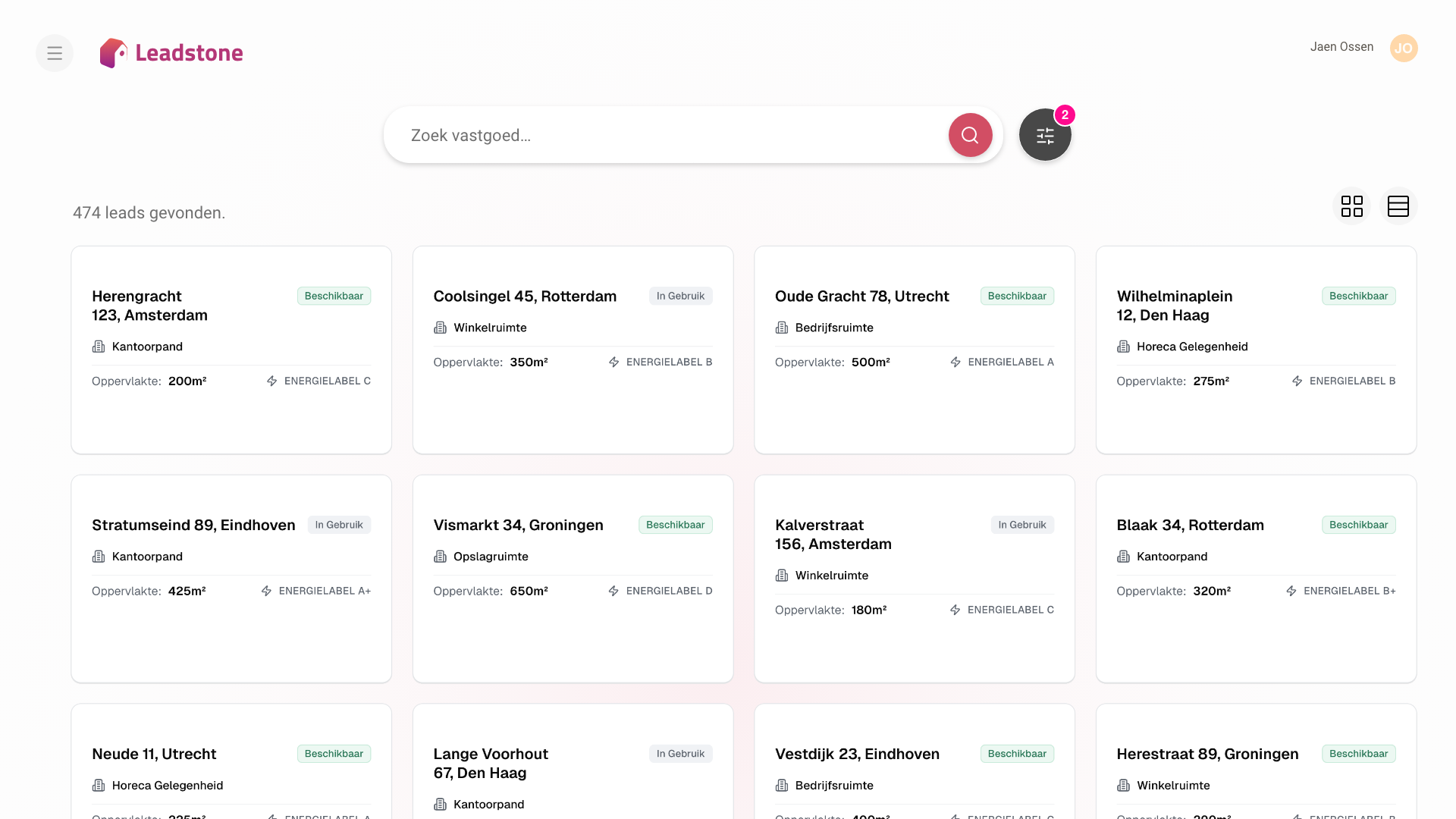The image size is (1456, 819).
Task: Click the energy label icon on Coolsingel 45
Action: click(613, 362)
